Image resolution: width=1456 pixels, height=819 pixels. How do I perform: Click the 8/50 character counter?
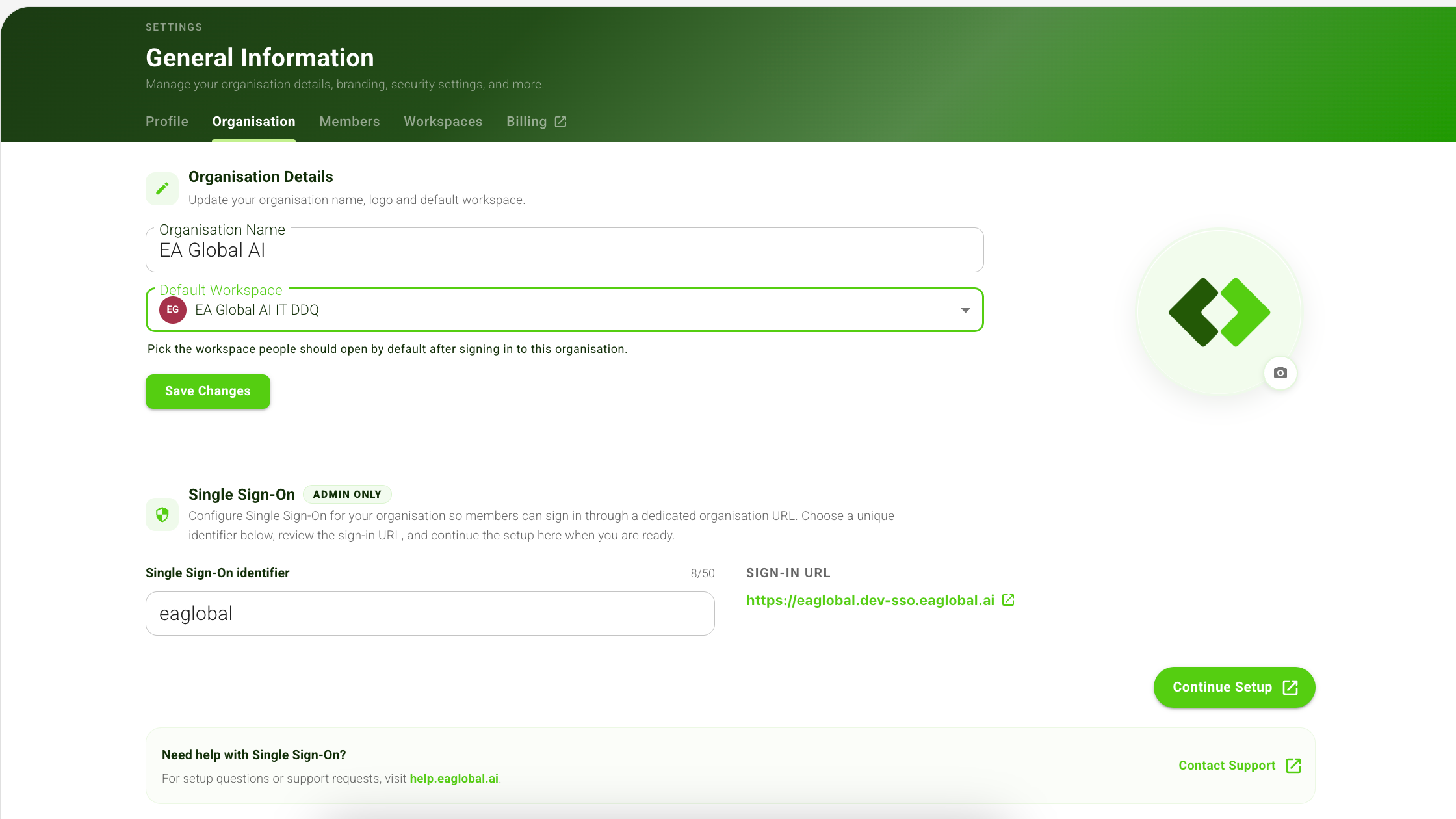tap(702, 573)
